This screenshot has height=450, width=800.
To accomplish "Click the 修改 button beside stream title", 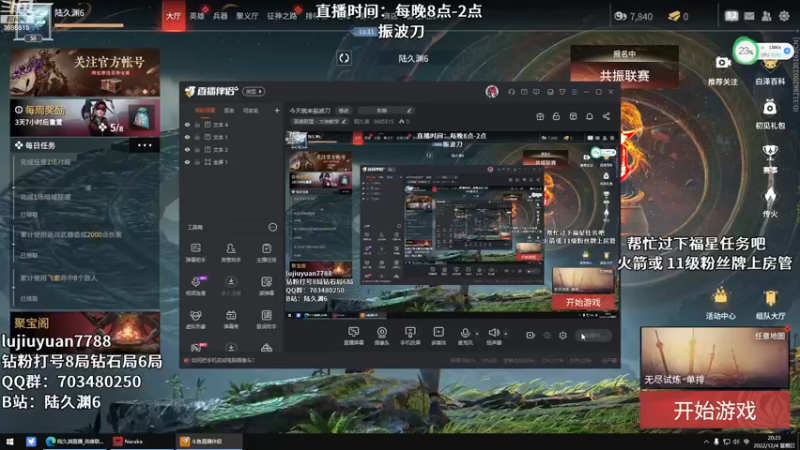I will tap(344, 110).
